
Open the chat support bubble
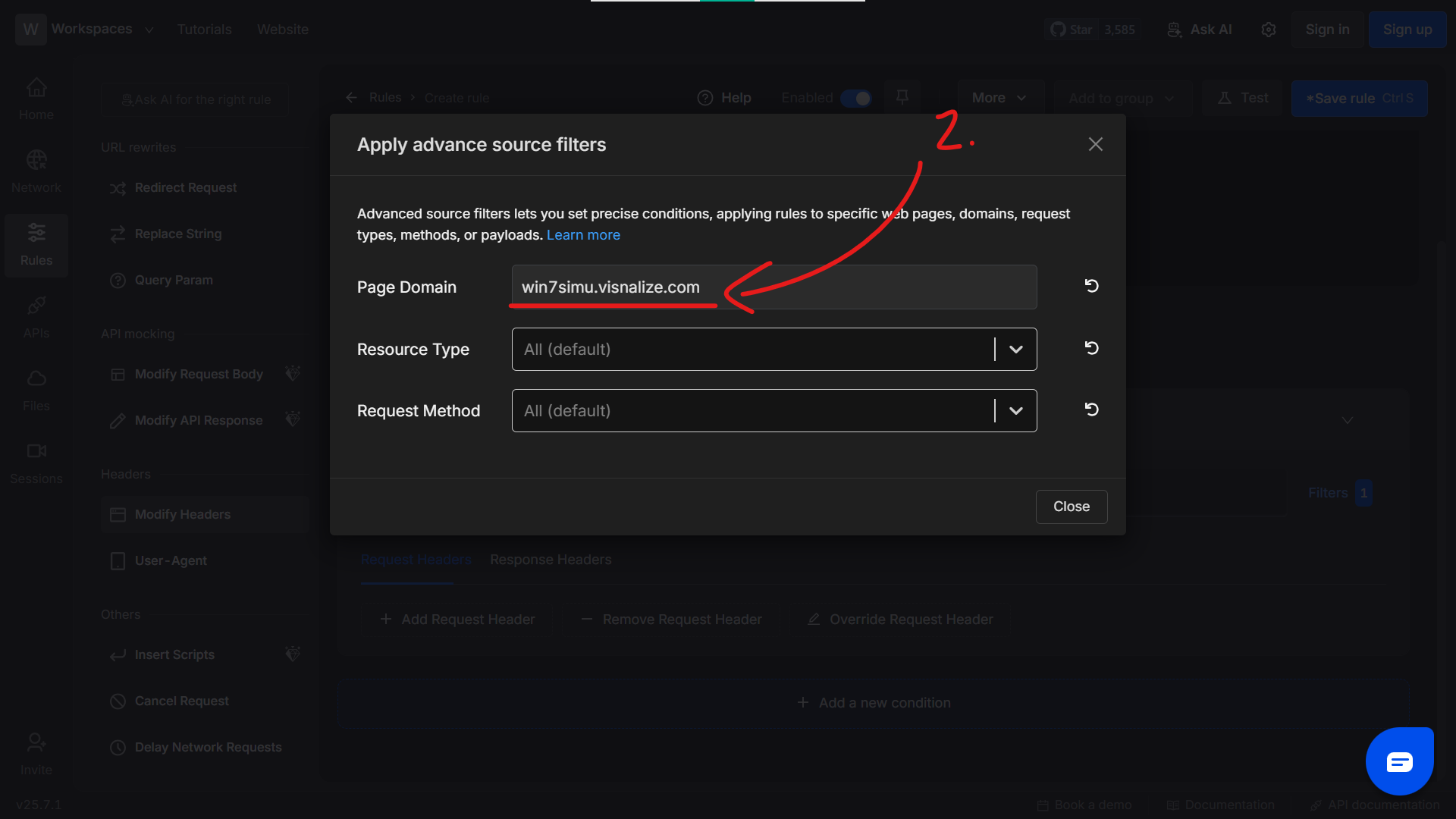[1400, 761]
